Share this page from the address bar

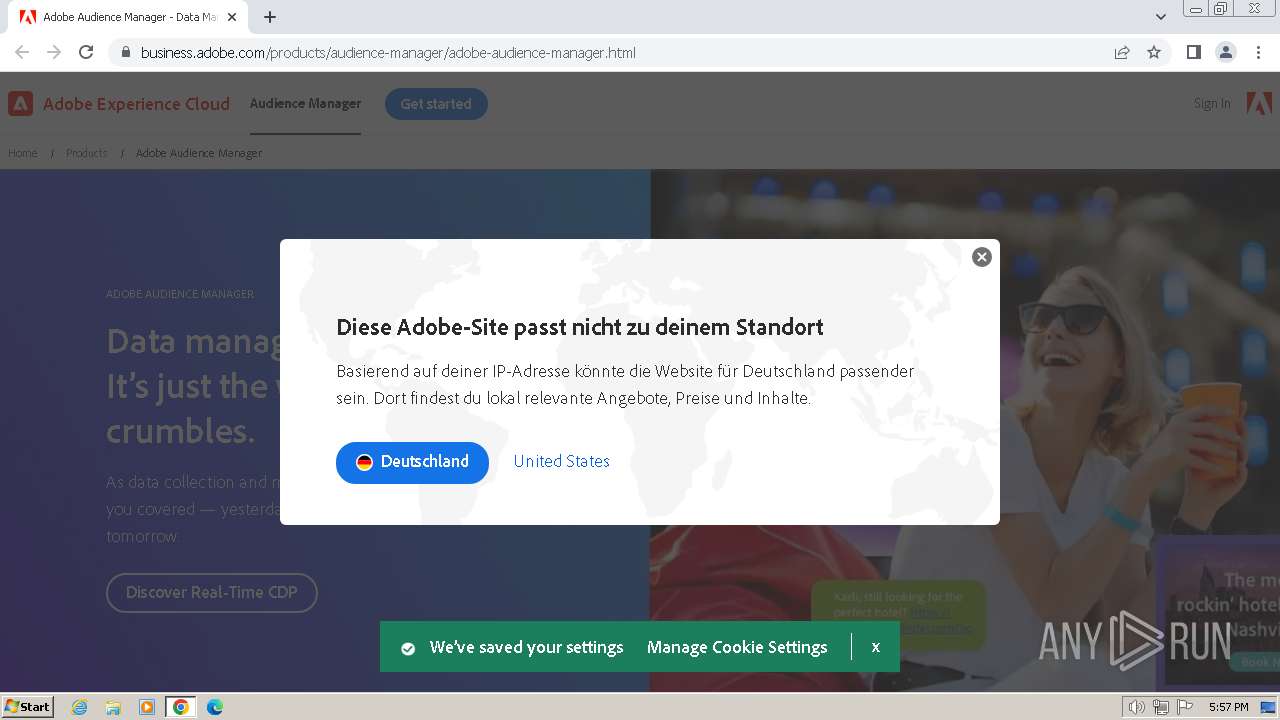1122,52
